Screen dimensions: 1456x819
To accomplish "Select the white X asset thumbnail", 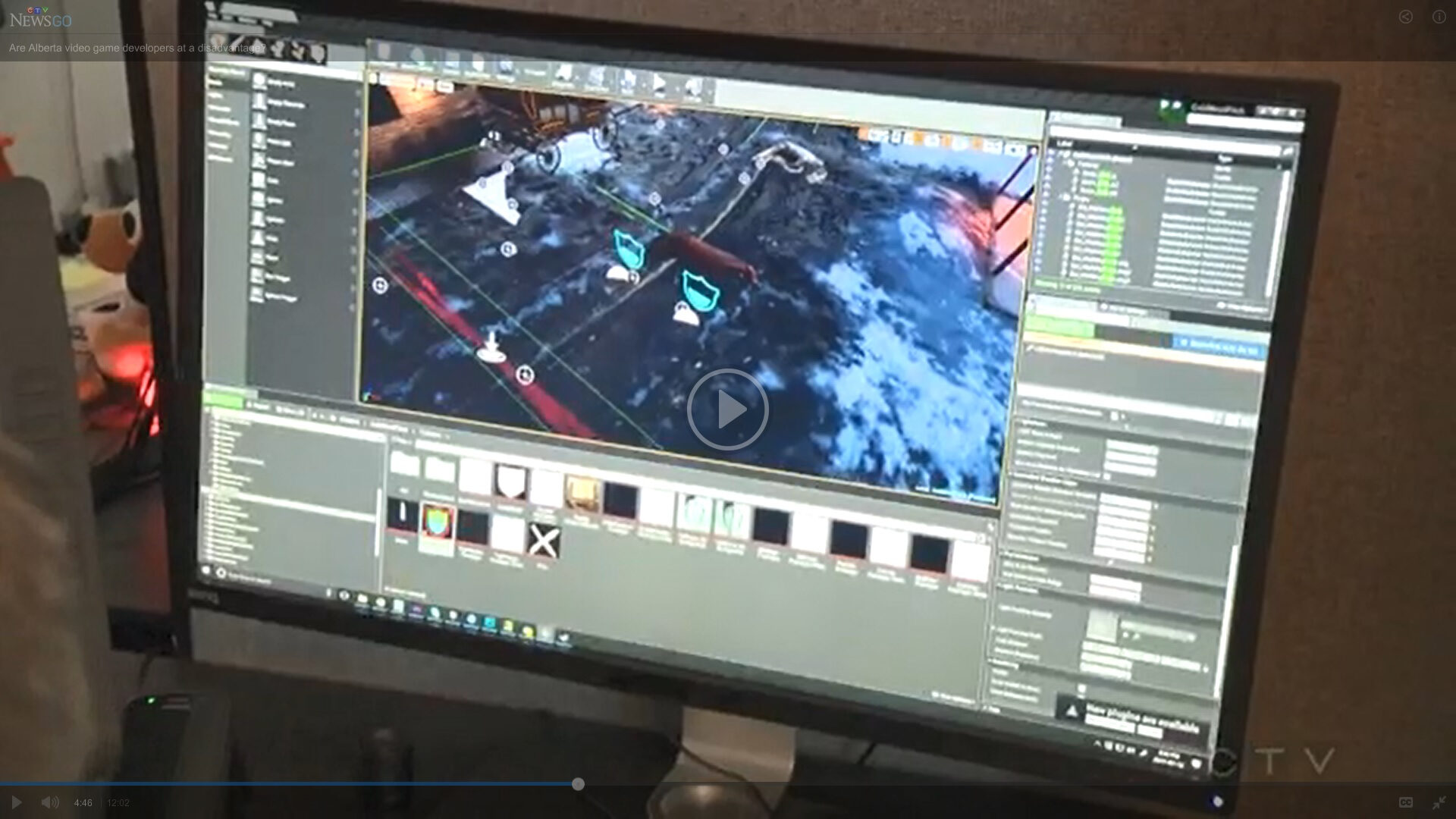I will pyautogui.click(x=543, y=541).
